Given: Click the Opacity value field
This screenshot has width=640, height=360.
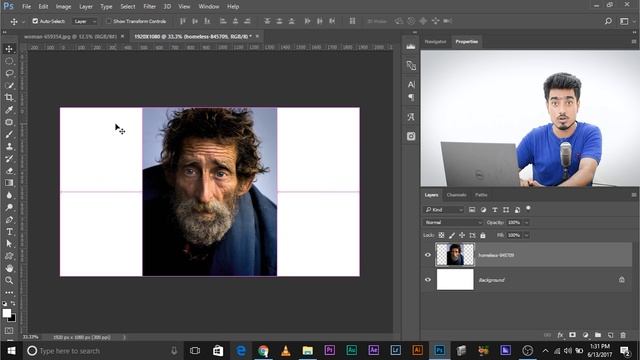Looking at the screenshot, I should coord(514,222).
